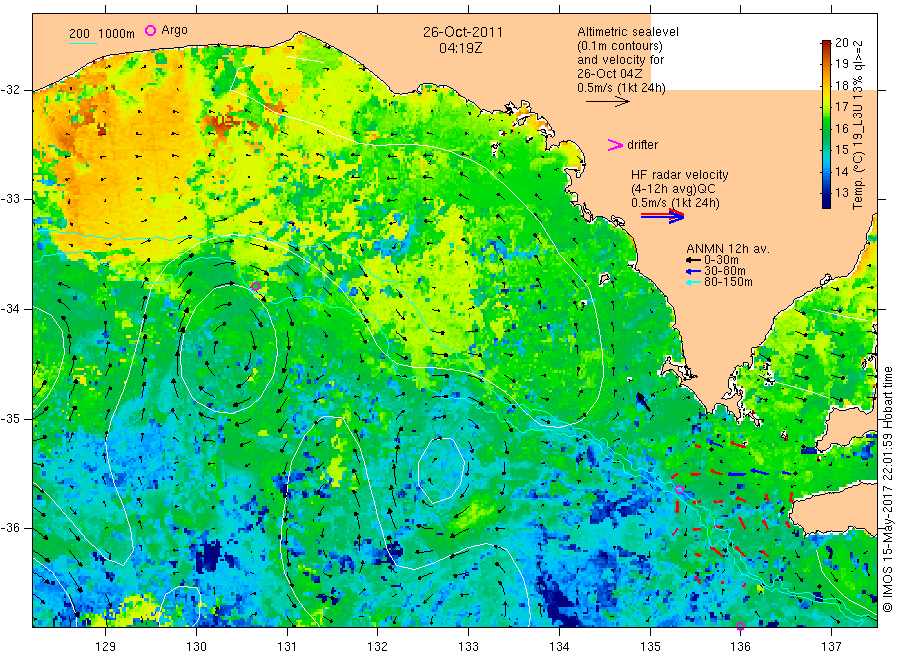Click the Argo float marker near 130.6E 33.8S
Image resolution: width=900 pixels, height=660 pixels.
[x=255, y=286]
